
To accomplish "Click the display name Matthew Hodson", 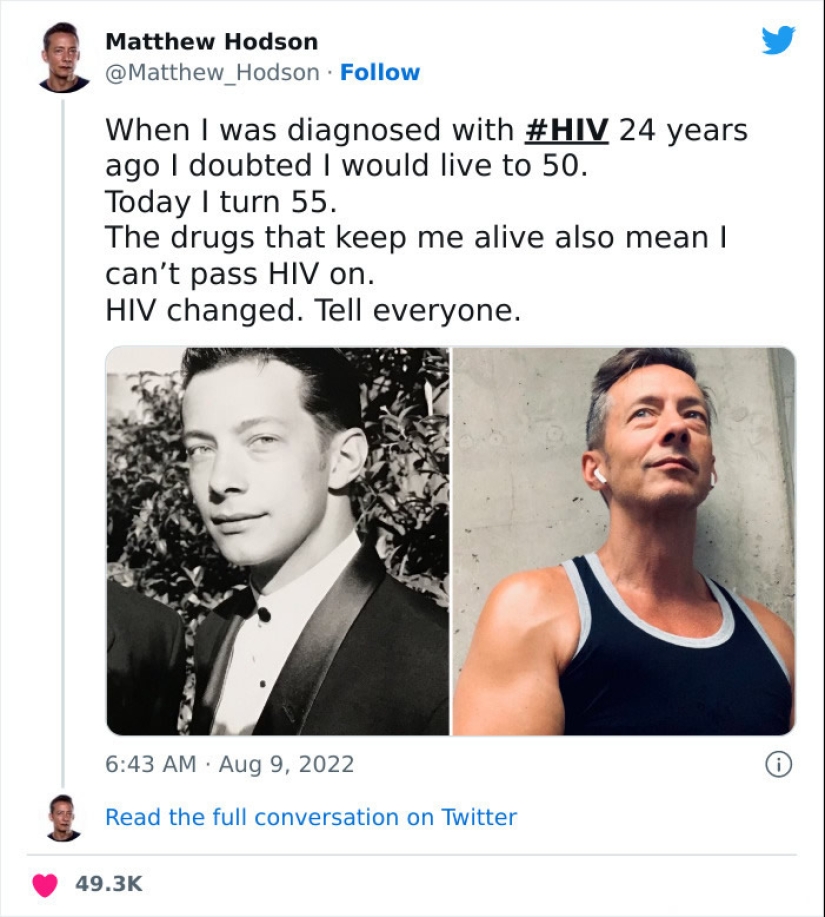I will [211, 42].
